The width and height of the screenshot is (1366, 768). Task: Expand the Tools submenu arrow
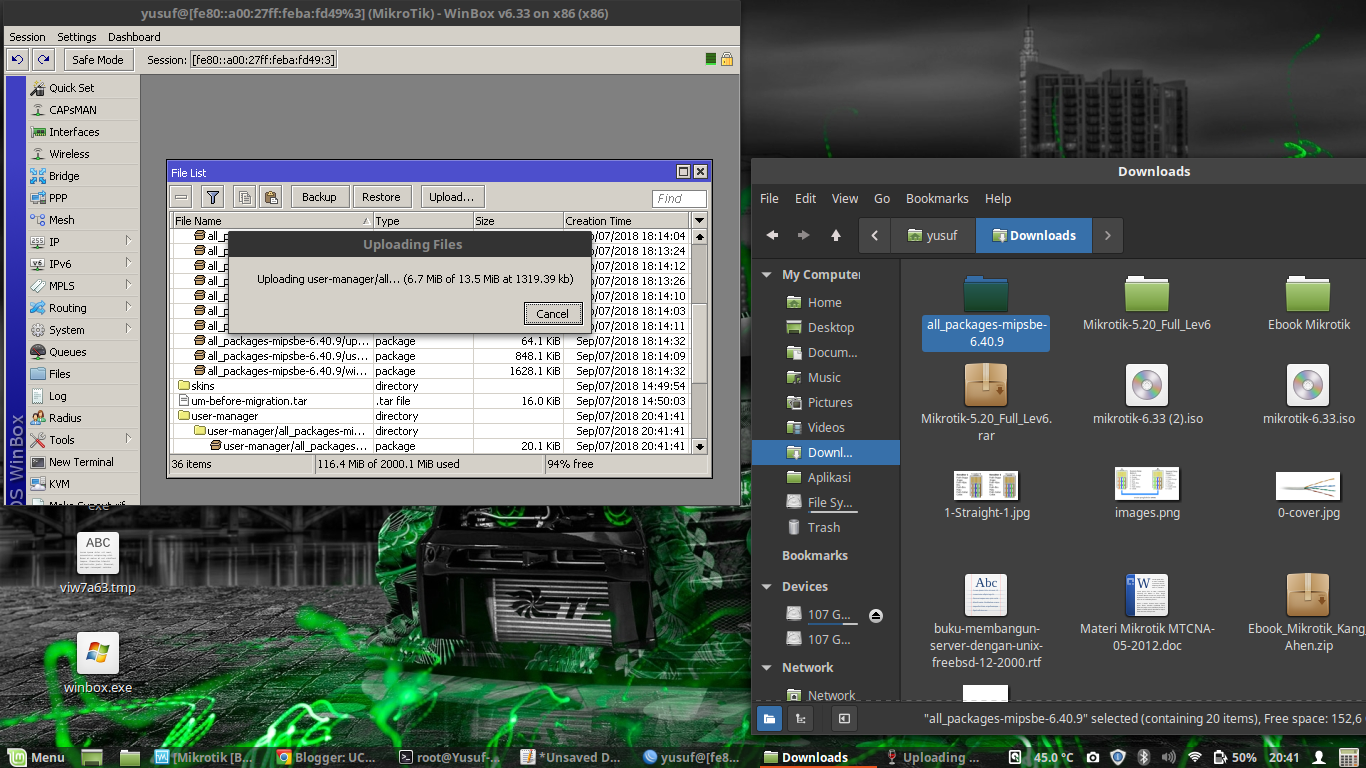pyautogui.click(x=129, y=440)
